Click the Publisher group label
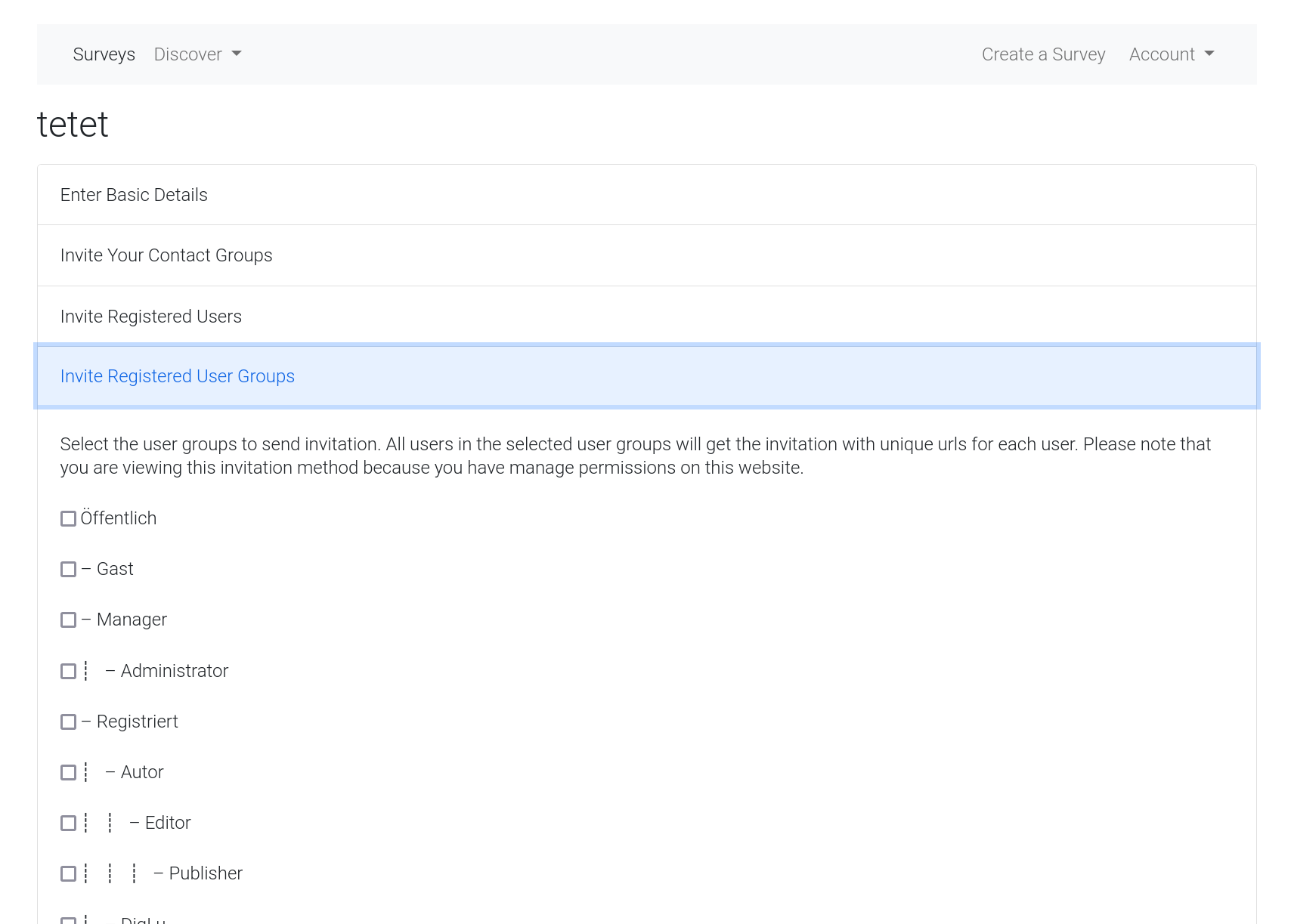The width and height of the screenshot is (1291, 924). click(205, 873)
